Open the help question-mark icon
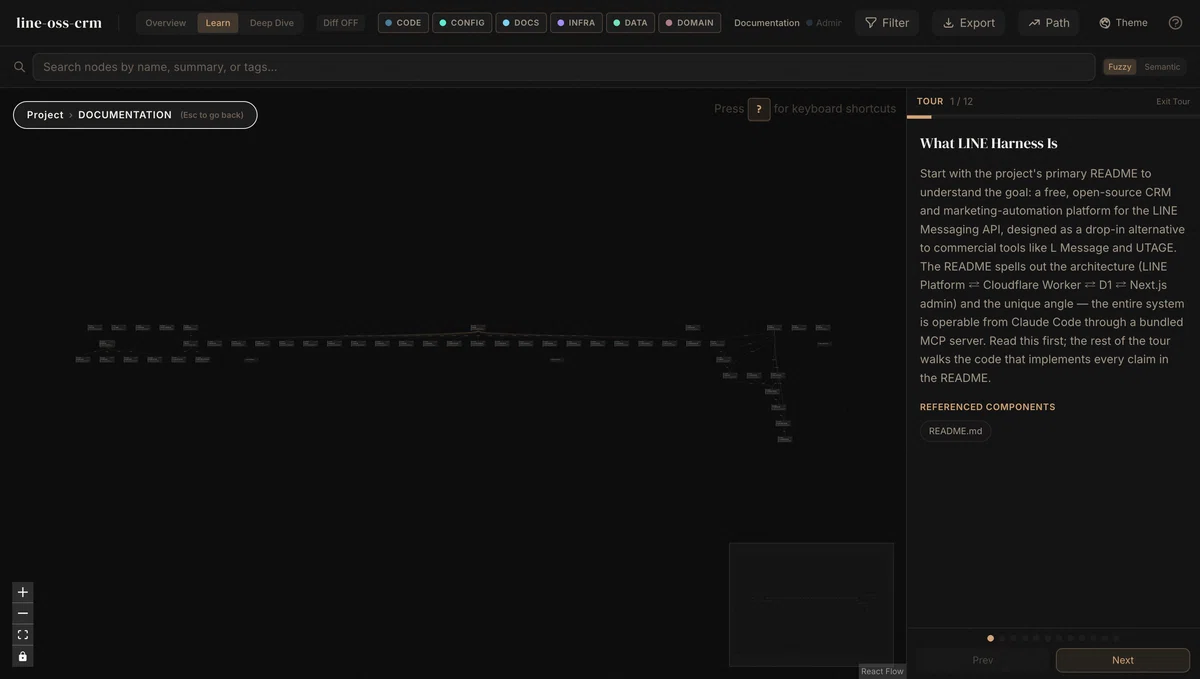Screen dimensions: 1200x679 coord(1176,23)
